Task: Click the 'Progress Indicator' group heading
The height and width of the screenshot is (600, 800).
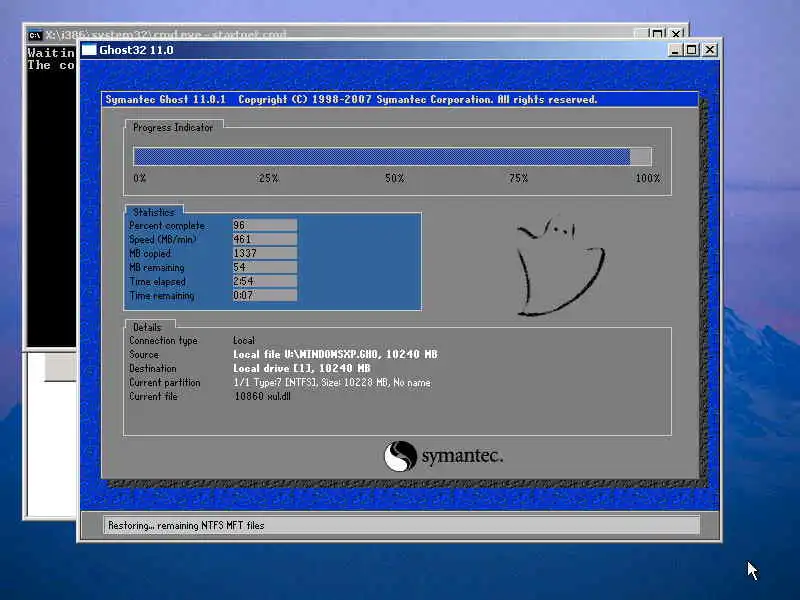Action: [x=172, y=128]
